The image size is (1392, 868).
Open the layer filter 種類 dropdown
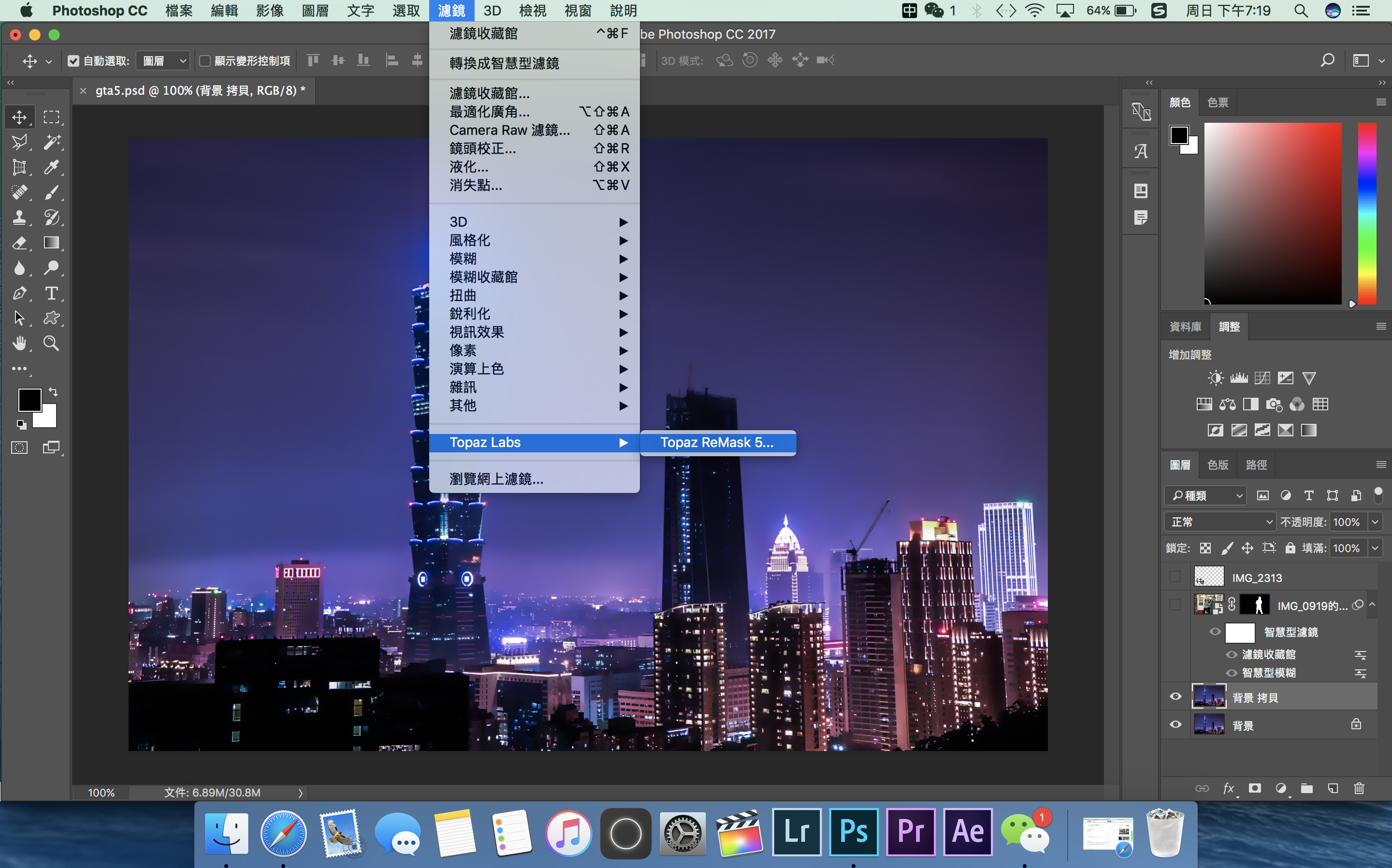click(x=1205, y=495)
